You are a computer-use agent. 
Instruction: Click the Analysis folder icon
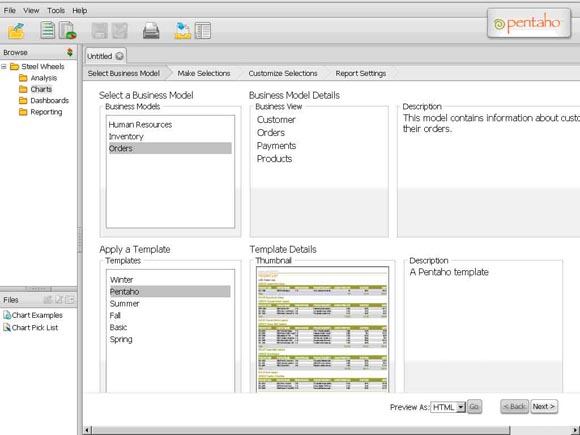[23, 78]
